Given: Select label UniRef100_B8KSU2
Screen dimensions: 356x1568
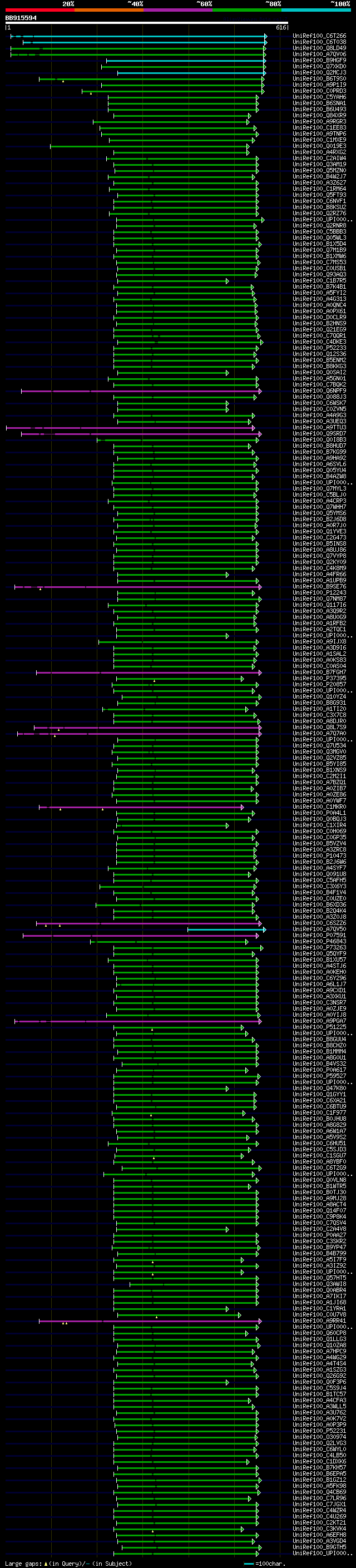Looking at the screenshot, I should tap(319, 207).
